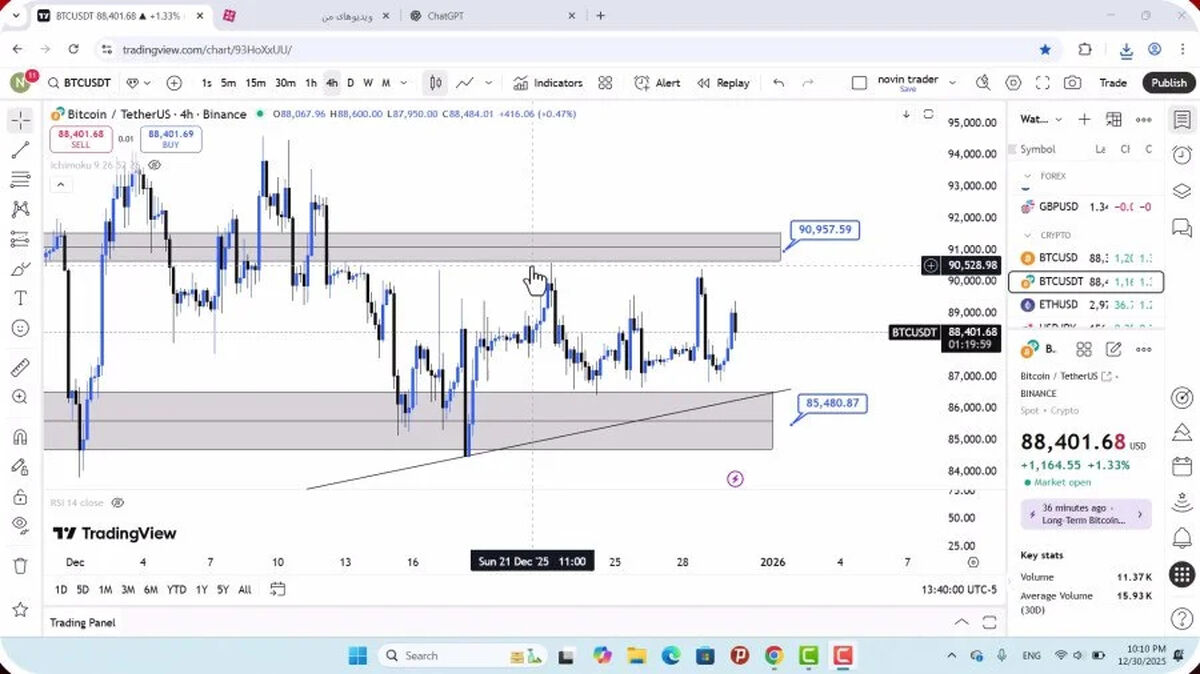Viewport: 1200px width, 674px height.
Task: Toggle Ichimoku indicator visibility eye
Action: point(155,164)
